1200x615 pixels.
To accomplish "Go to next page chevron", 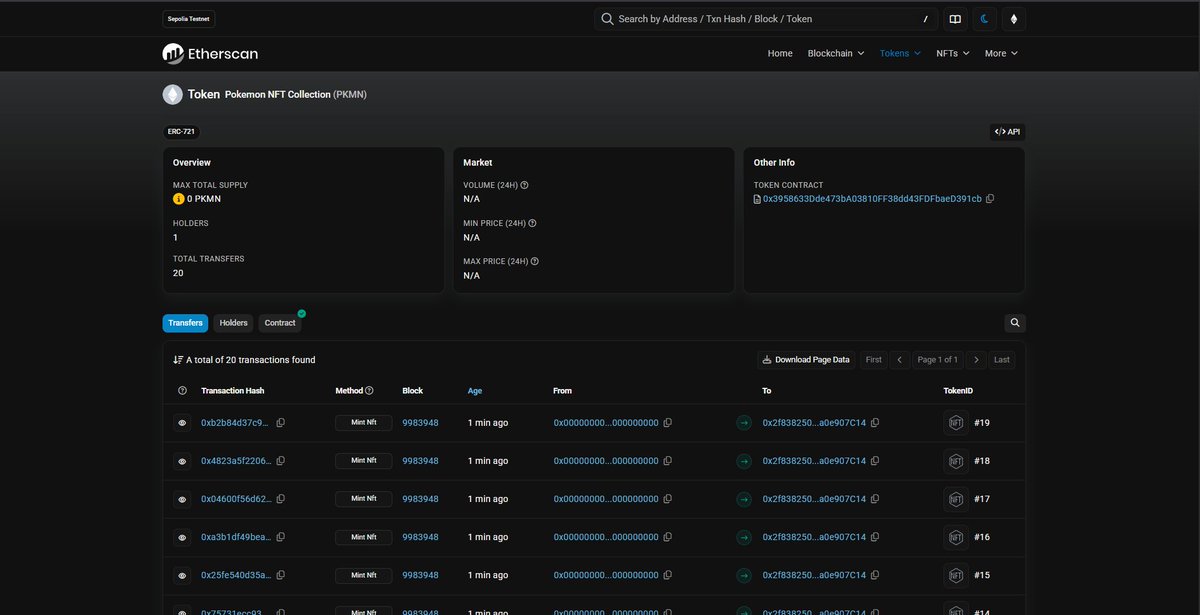I will [x=976, y=360].
